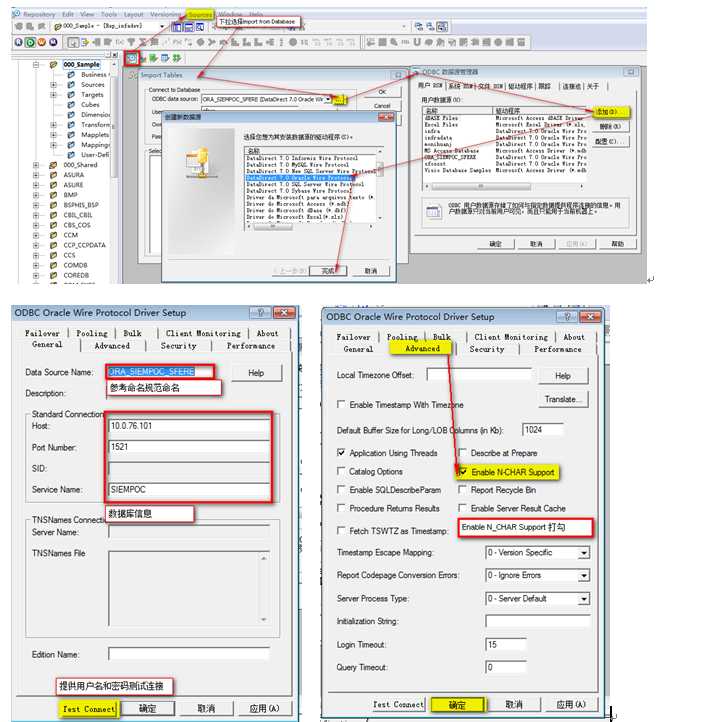The image size is (725, 722).
Task: Click 完成 (Finish) in driver wizard
Action: coord(328,271)
